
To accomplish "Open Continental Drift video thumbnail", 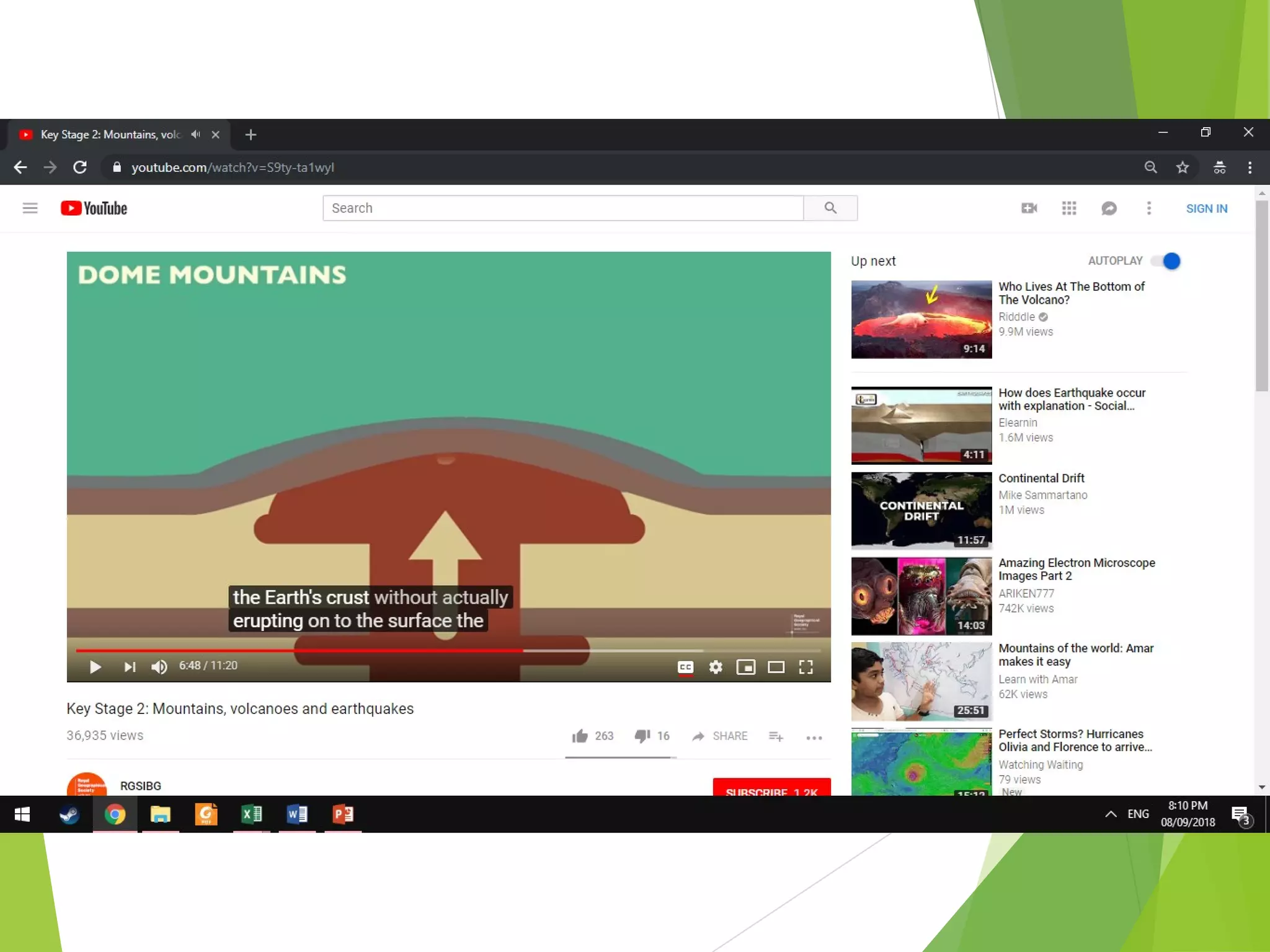I will click(921, 511).
